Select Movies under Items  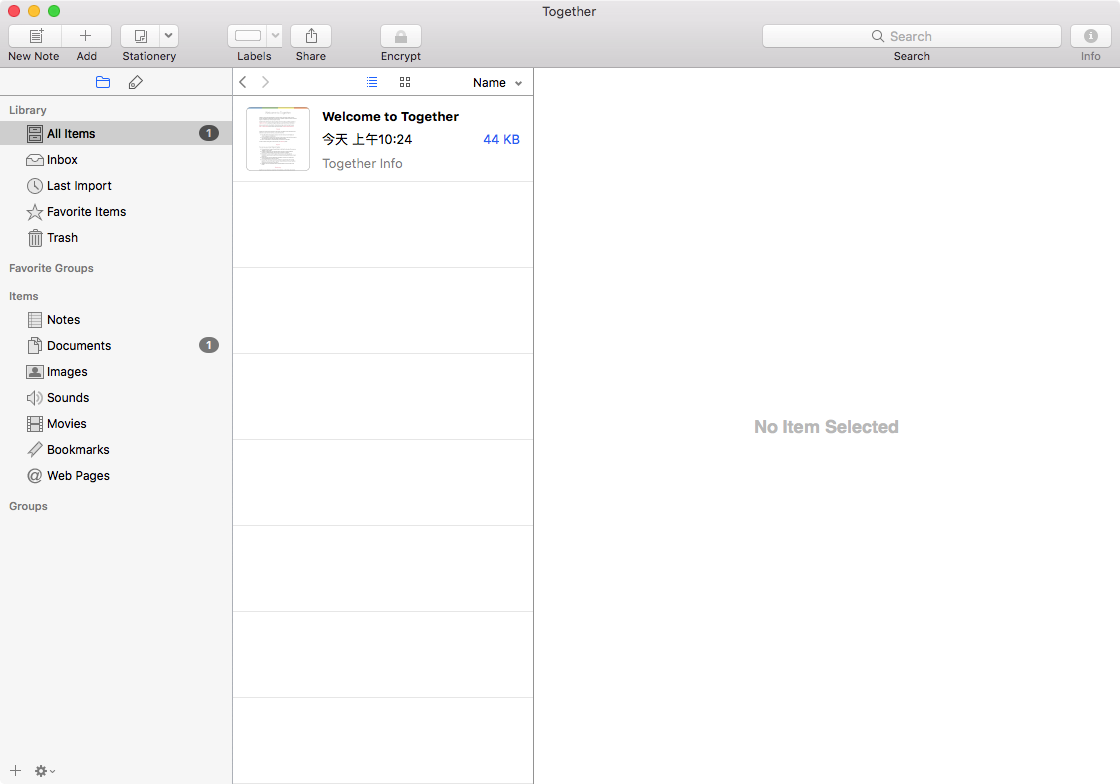point(116,423)
